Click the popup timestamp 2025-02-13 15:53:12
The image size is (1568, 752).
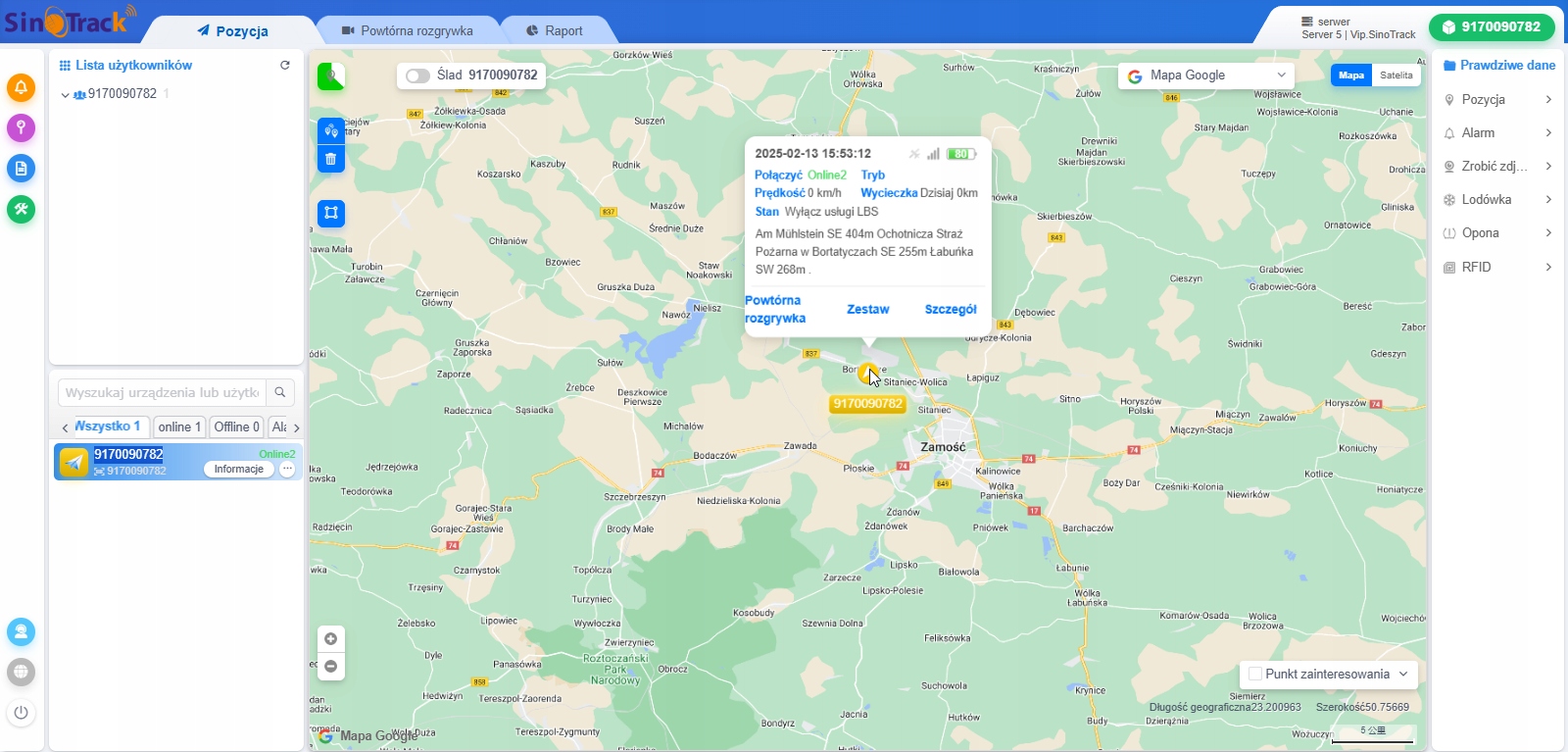coord(812,154)
